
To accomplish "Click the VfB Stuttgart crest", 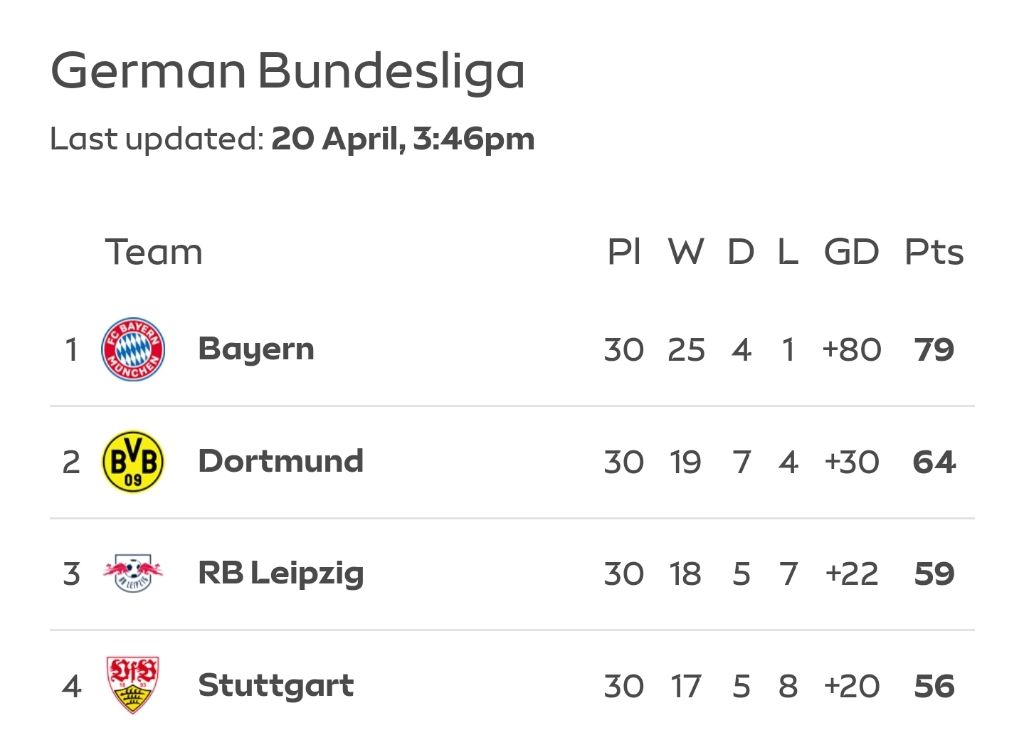I will click(133, 685).
